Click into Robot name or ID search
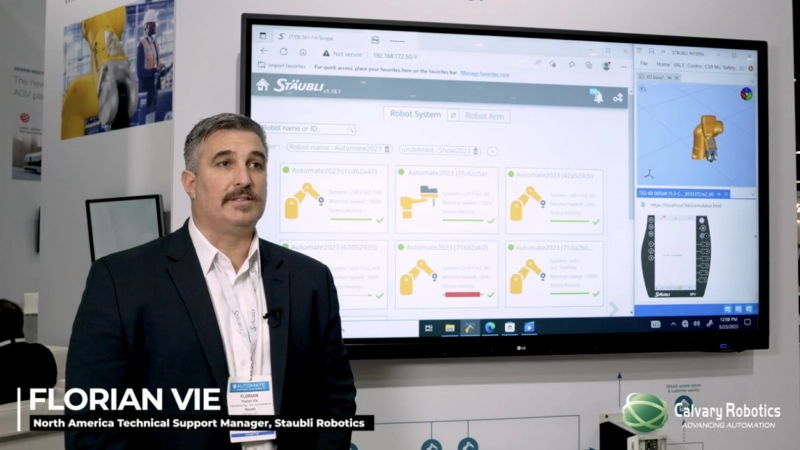Image resolution: width=800 pixels, height=450 pixels. coord(308,129)
